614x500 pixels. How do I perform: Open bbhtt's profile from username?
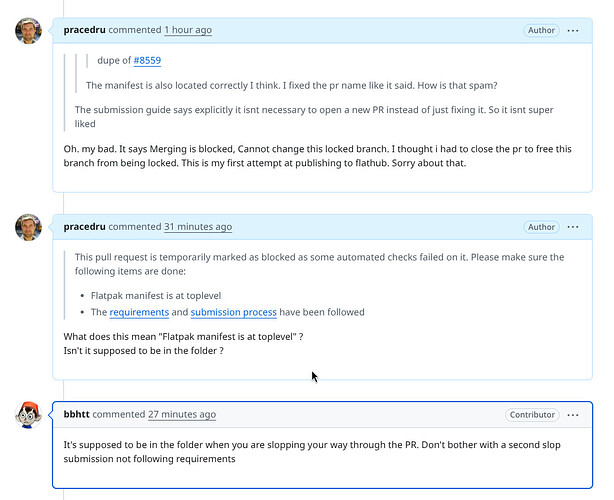click(x=76, y=414)
